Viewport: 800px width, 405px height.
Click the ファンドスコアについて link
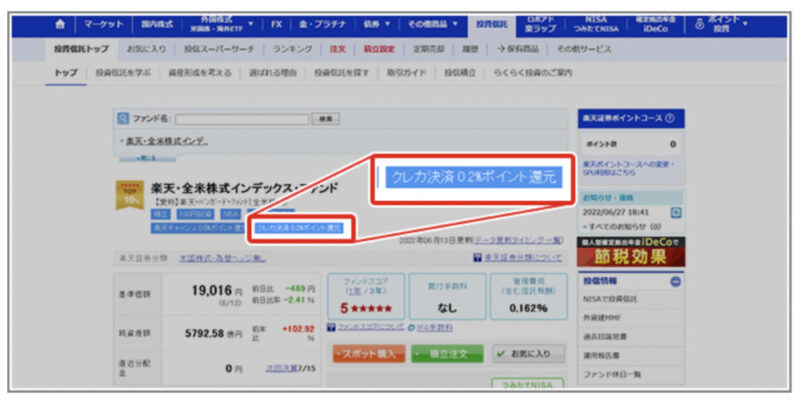click(370, 327)
